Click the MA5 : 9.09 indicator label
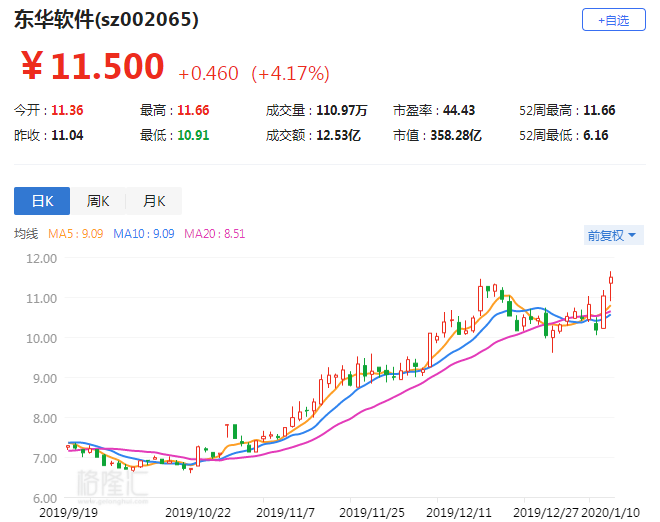This screenshot has height=522, width=660. click(x=75, y=234)
